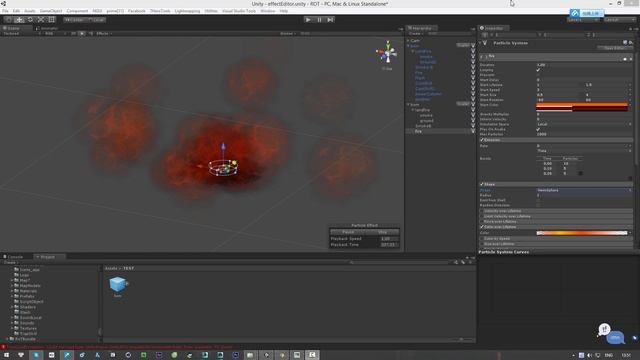This screenshot has height=360, width=640.
Task: Select the cube prefab asset in Project
Action: coord(118,284)
